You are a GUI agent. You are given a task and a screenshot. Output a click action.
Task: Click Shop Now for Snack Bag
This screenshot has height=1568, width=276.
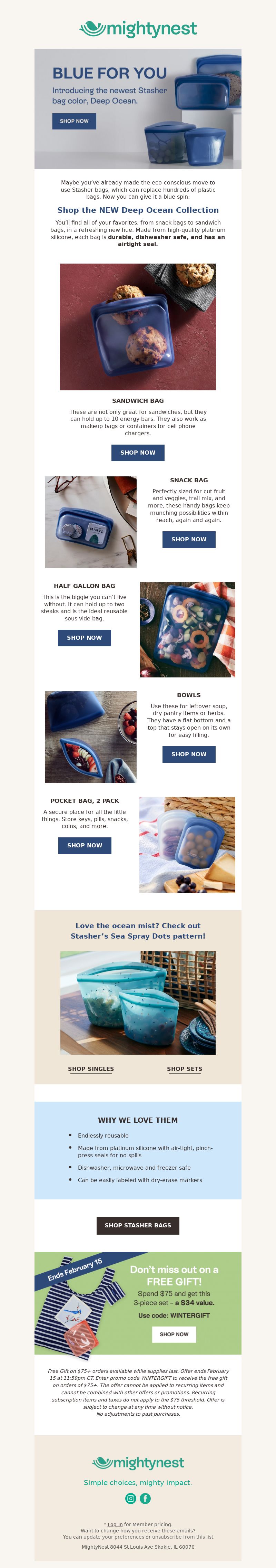click(x=189, y=539)
